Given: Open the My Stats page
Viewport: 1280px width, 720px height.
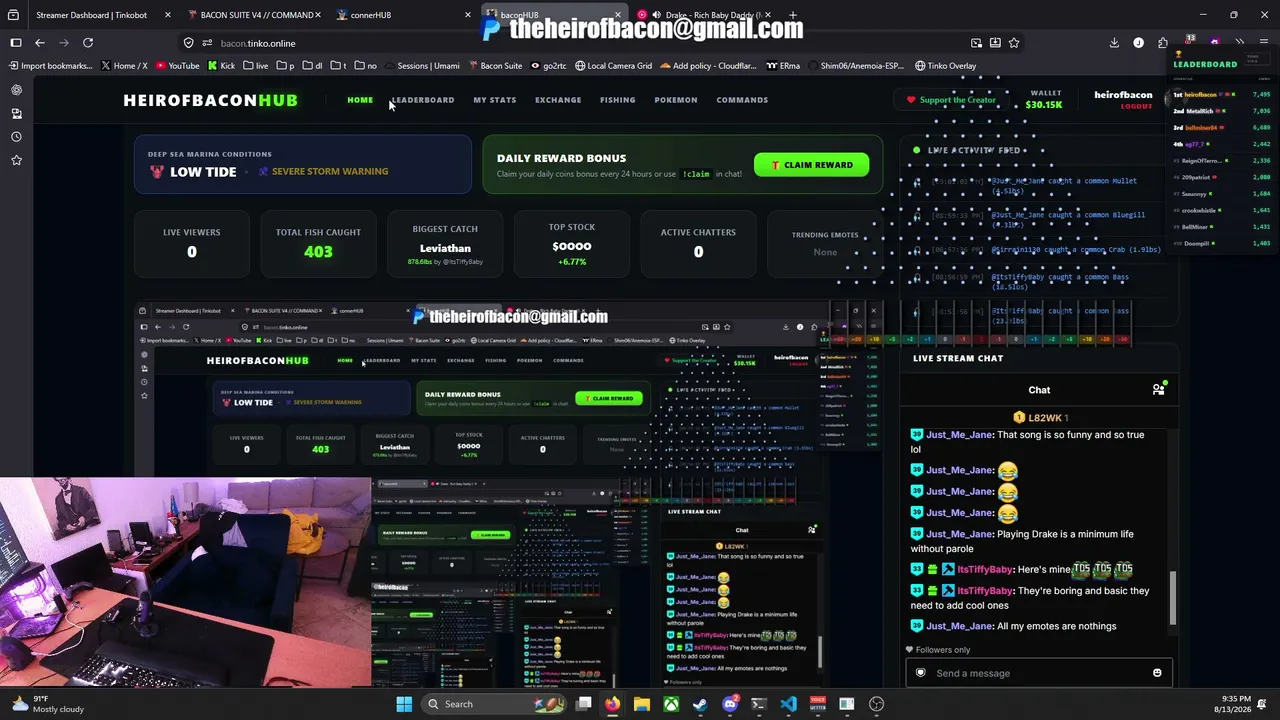Looking at the screenshot, I should [x=495, y=100].
